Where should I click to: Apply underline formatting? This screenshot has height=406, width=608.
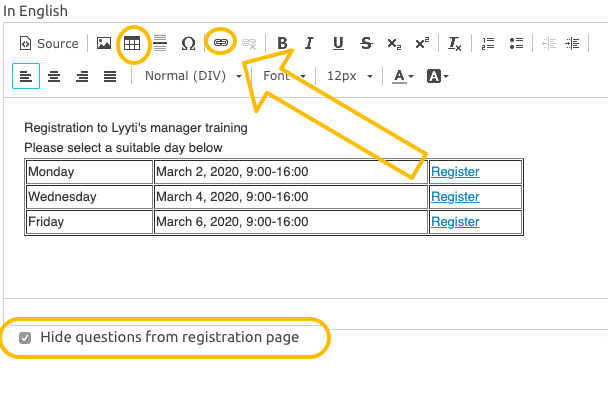338,44
